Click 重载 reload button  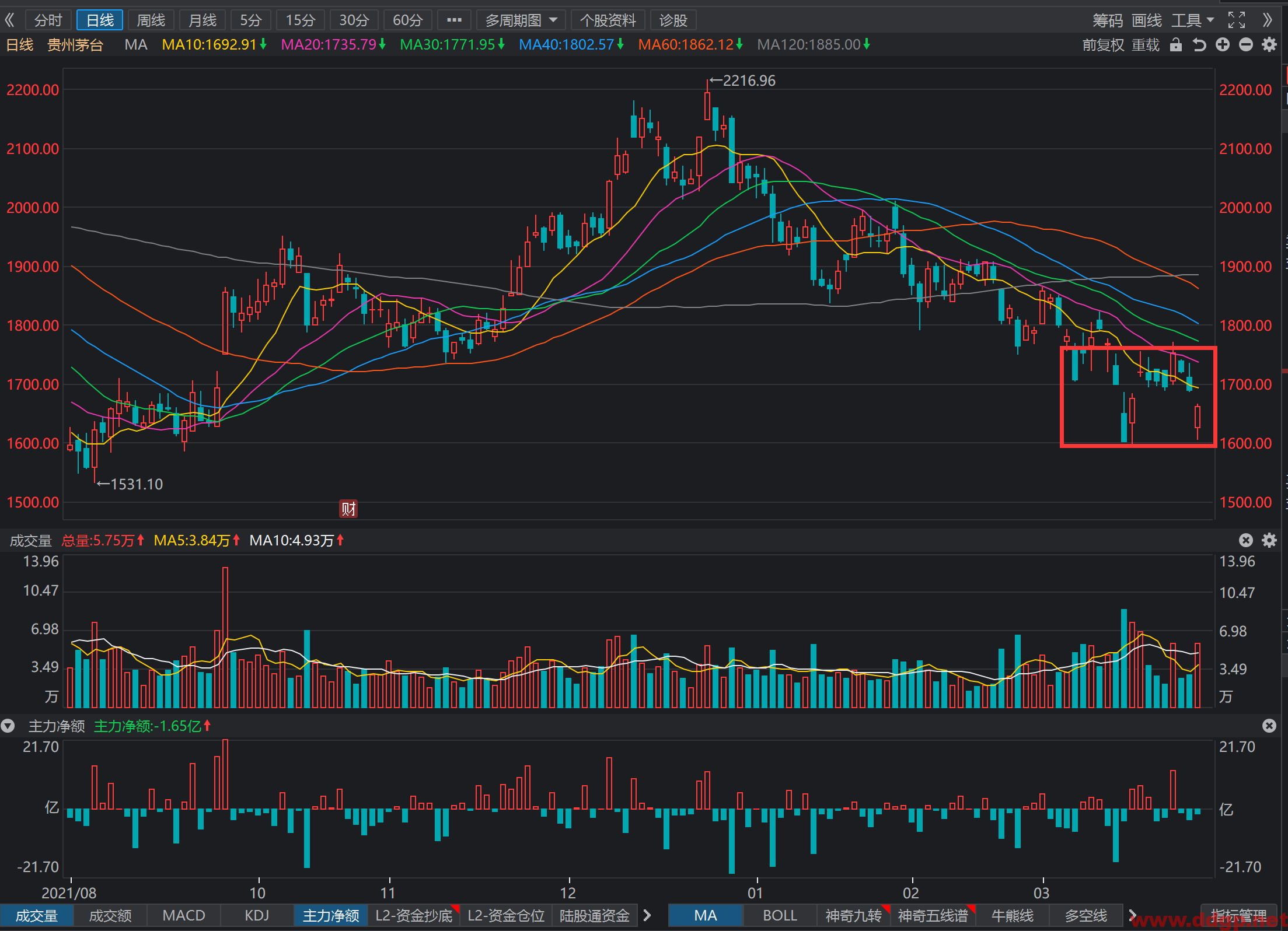click(x=1146, y=45)
